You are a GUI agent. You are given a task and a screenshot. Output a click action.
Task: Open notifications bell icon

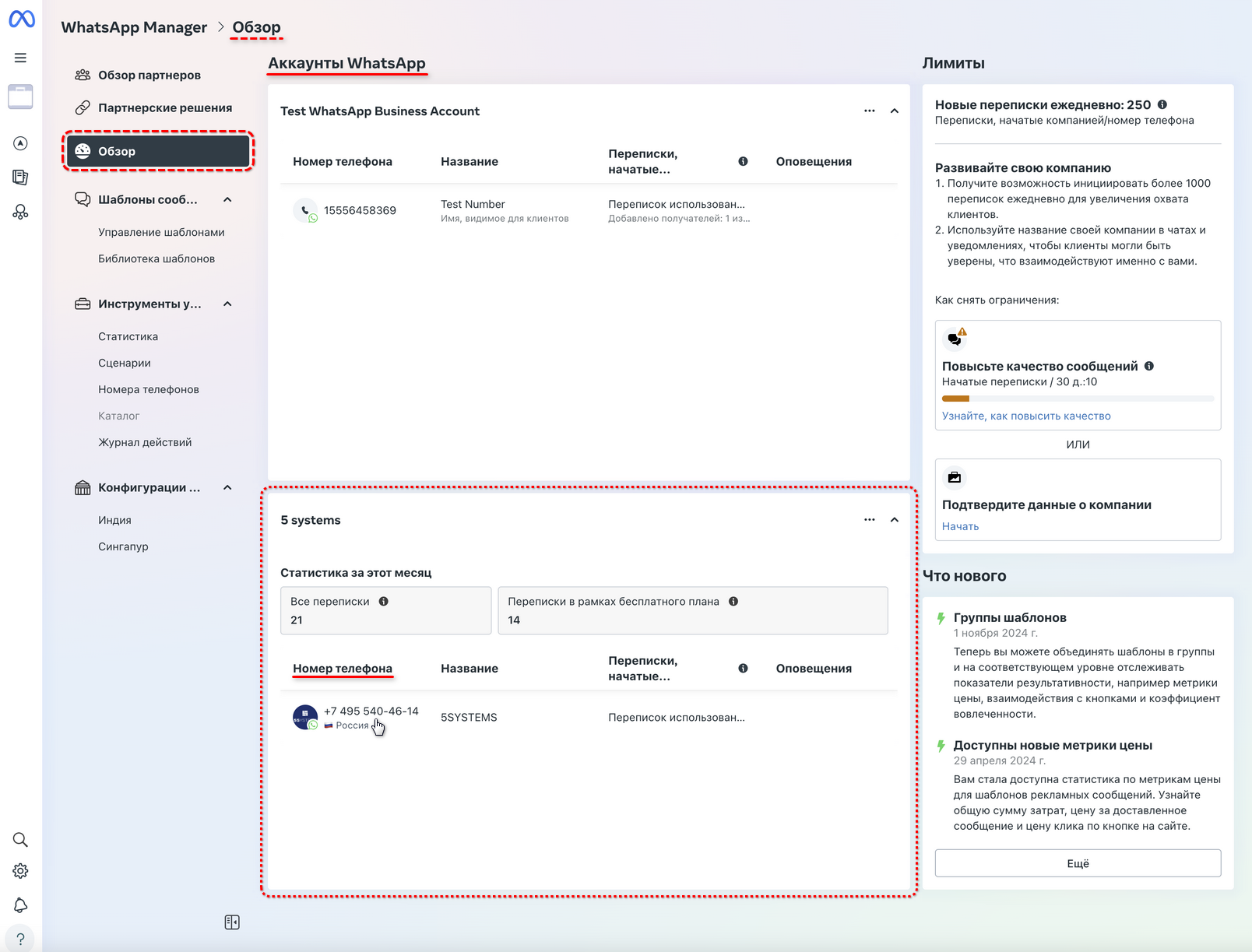(x=21, y=905)
